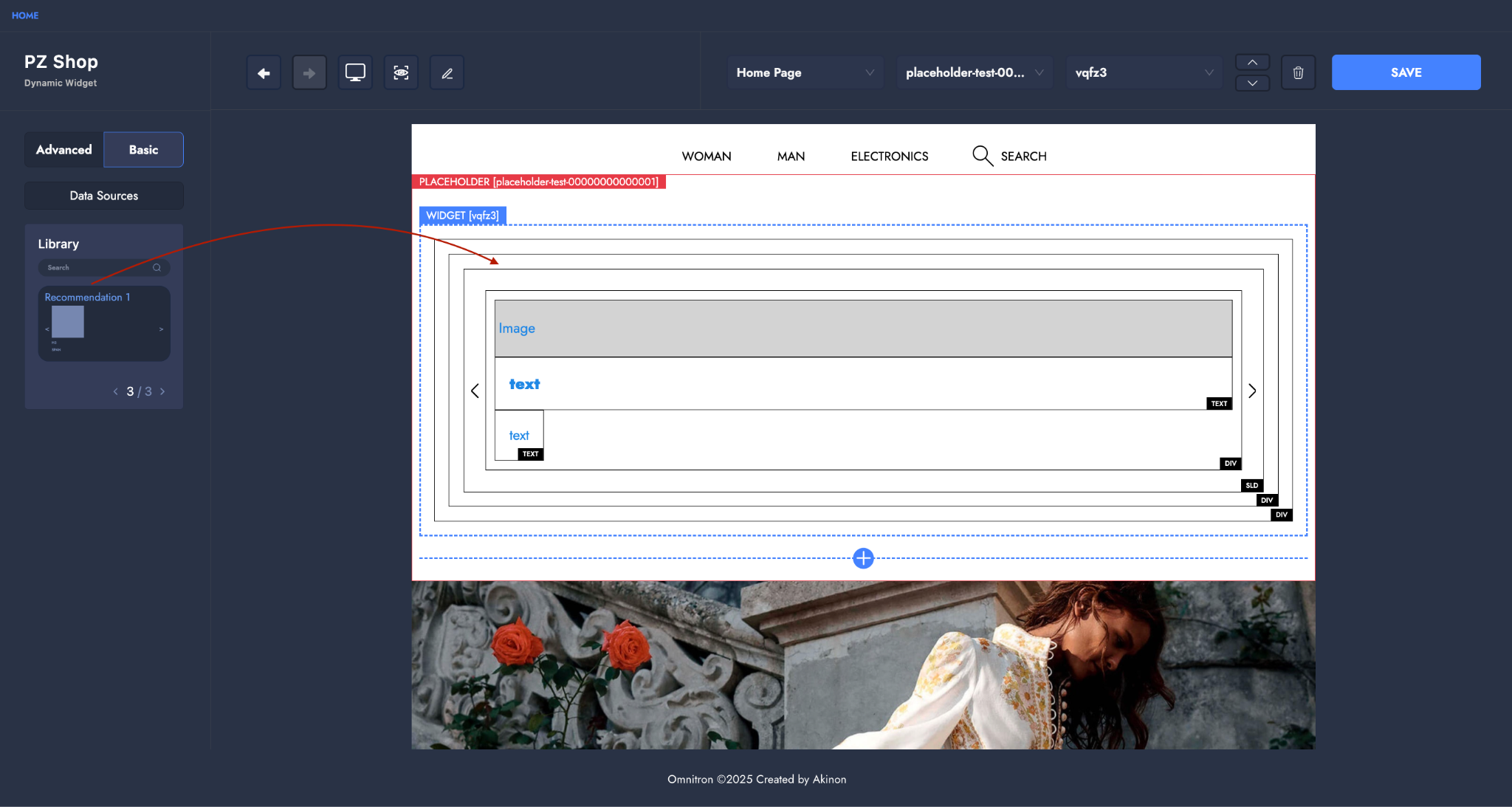This screenshot has height=807, width=1512.
Task: Switch to the Basic tab
Action: click(143, 150)
